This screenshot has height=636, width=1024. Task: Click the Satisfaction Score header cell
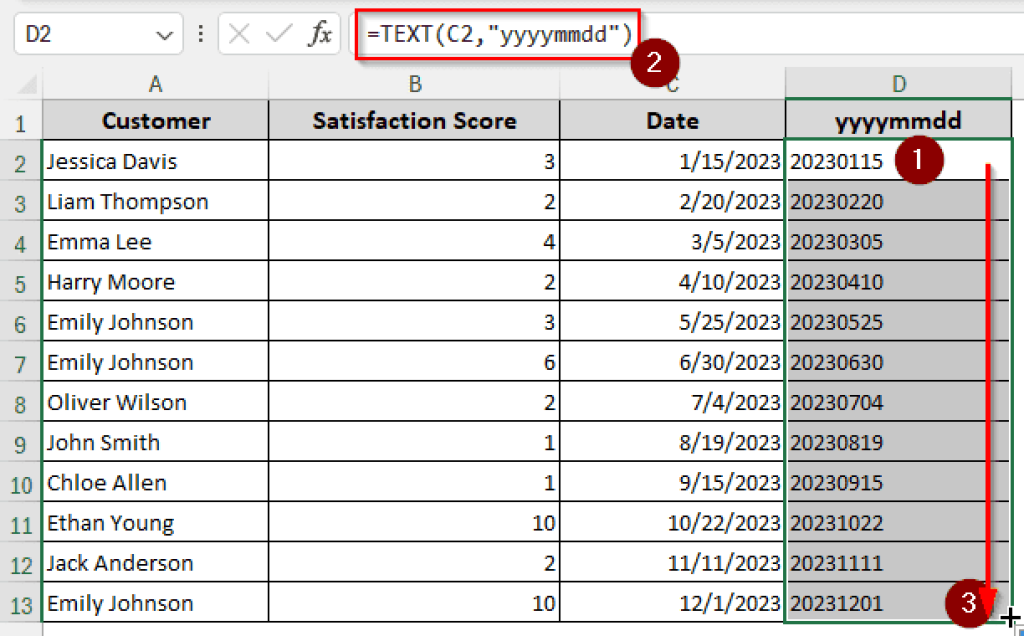(414, 120)
